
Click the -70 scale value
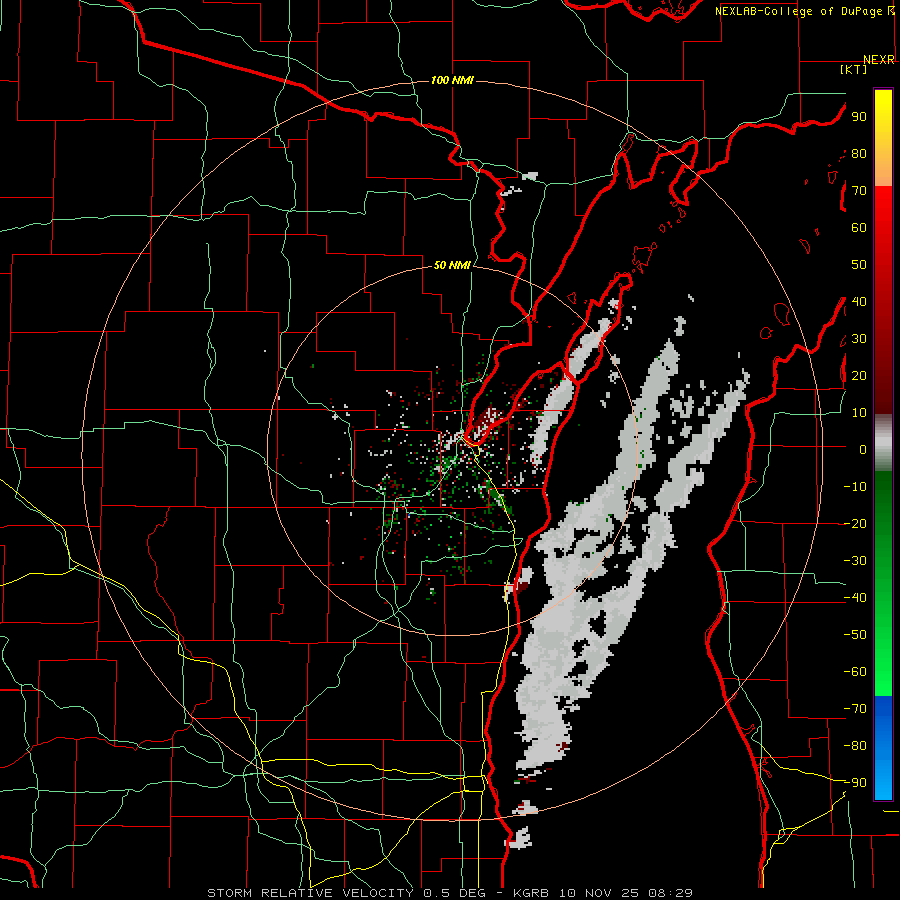pyautogui.click(x=855, y=708)
